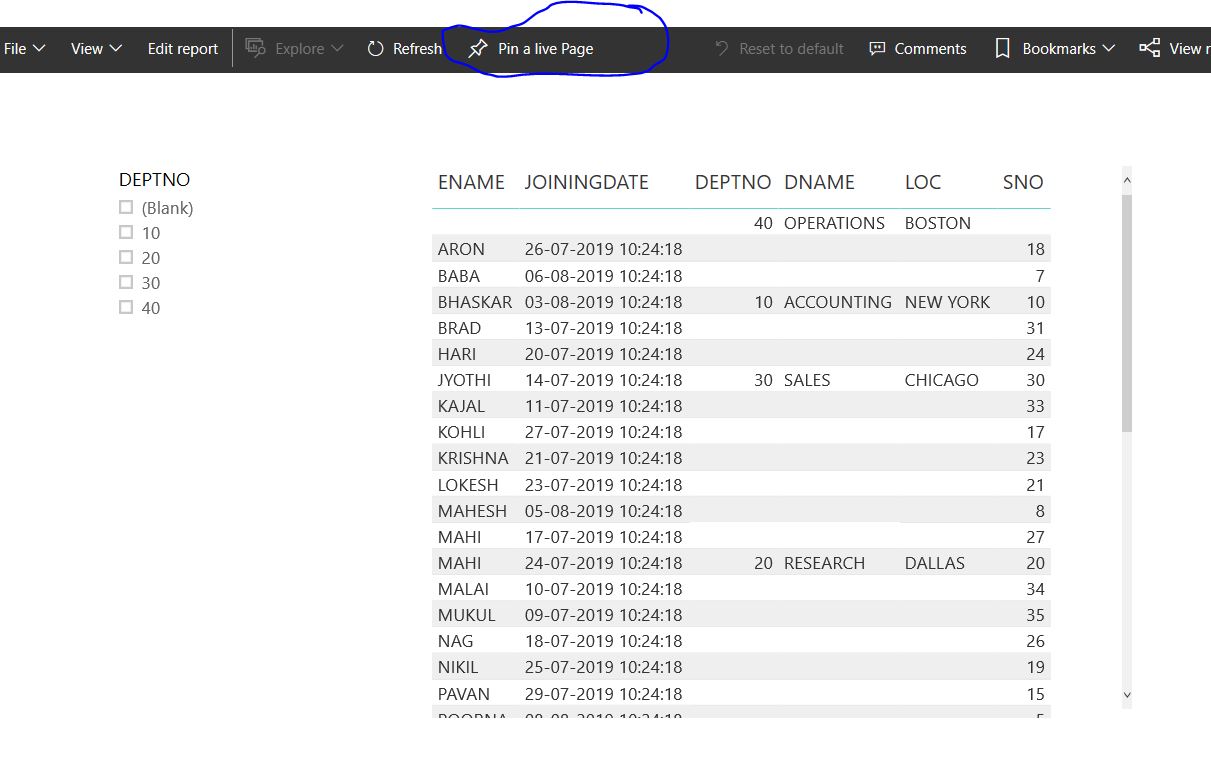
Task: Select the KOHLI name cell
Action: (461, 432)
